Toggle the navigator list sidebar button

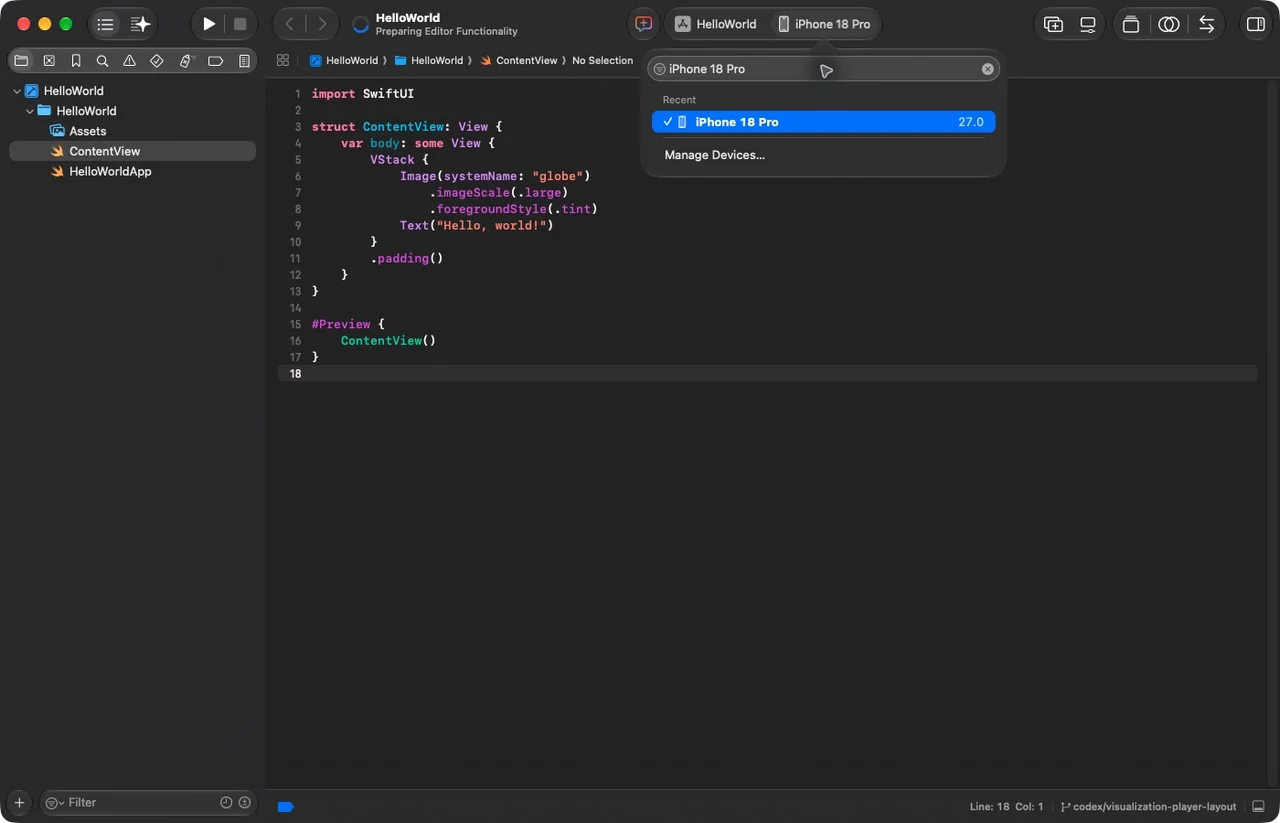[105, 24]
